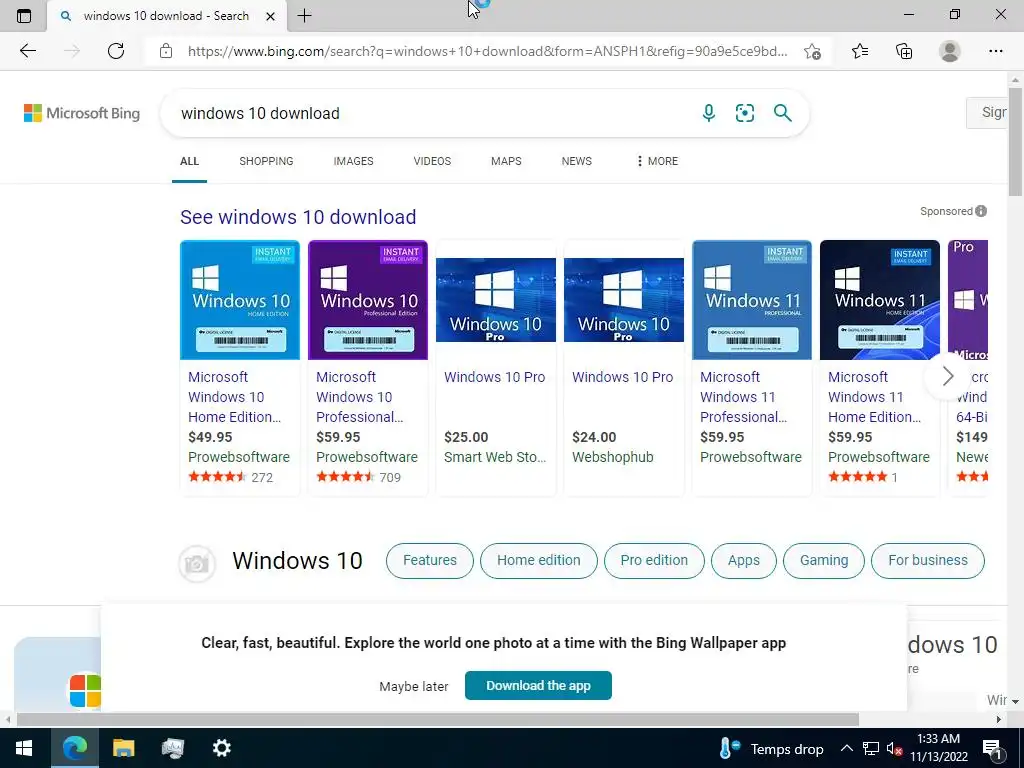Open a new tab
The image size is (1024, 768).
pyautogui.click(x=304, y=16)
